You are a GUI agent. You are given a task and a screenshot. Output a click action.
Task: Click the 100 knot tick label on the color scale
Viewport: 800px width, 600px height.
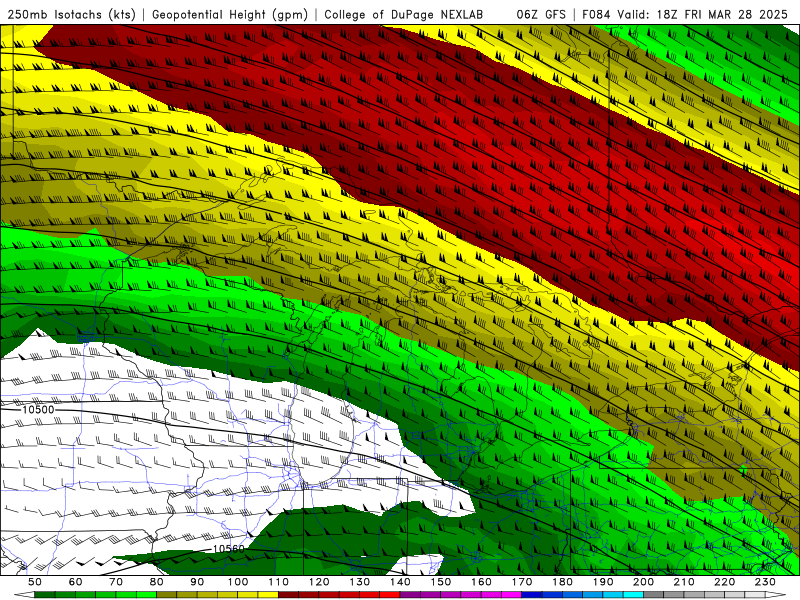point(238,582)
